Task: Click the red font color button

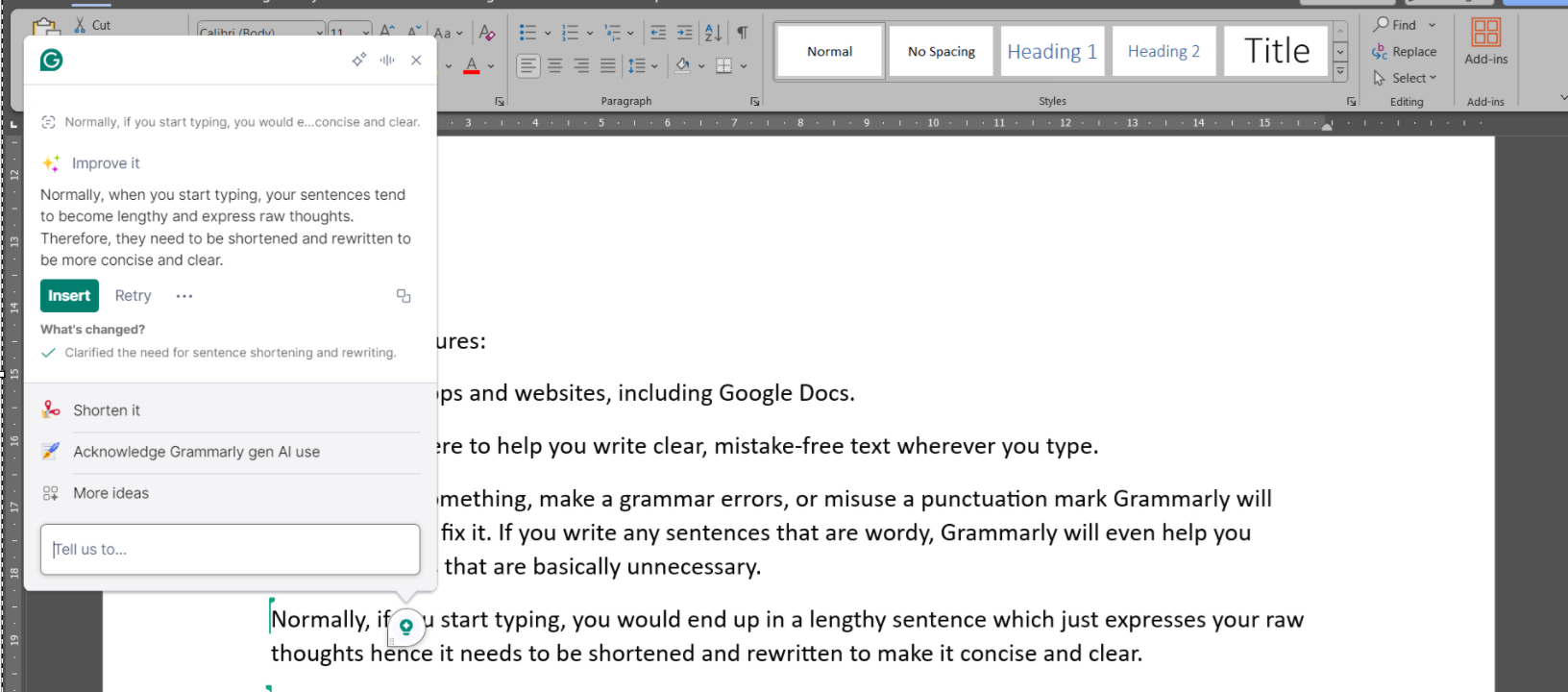Action: click(471, 66)
